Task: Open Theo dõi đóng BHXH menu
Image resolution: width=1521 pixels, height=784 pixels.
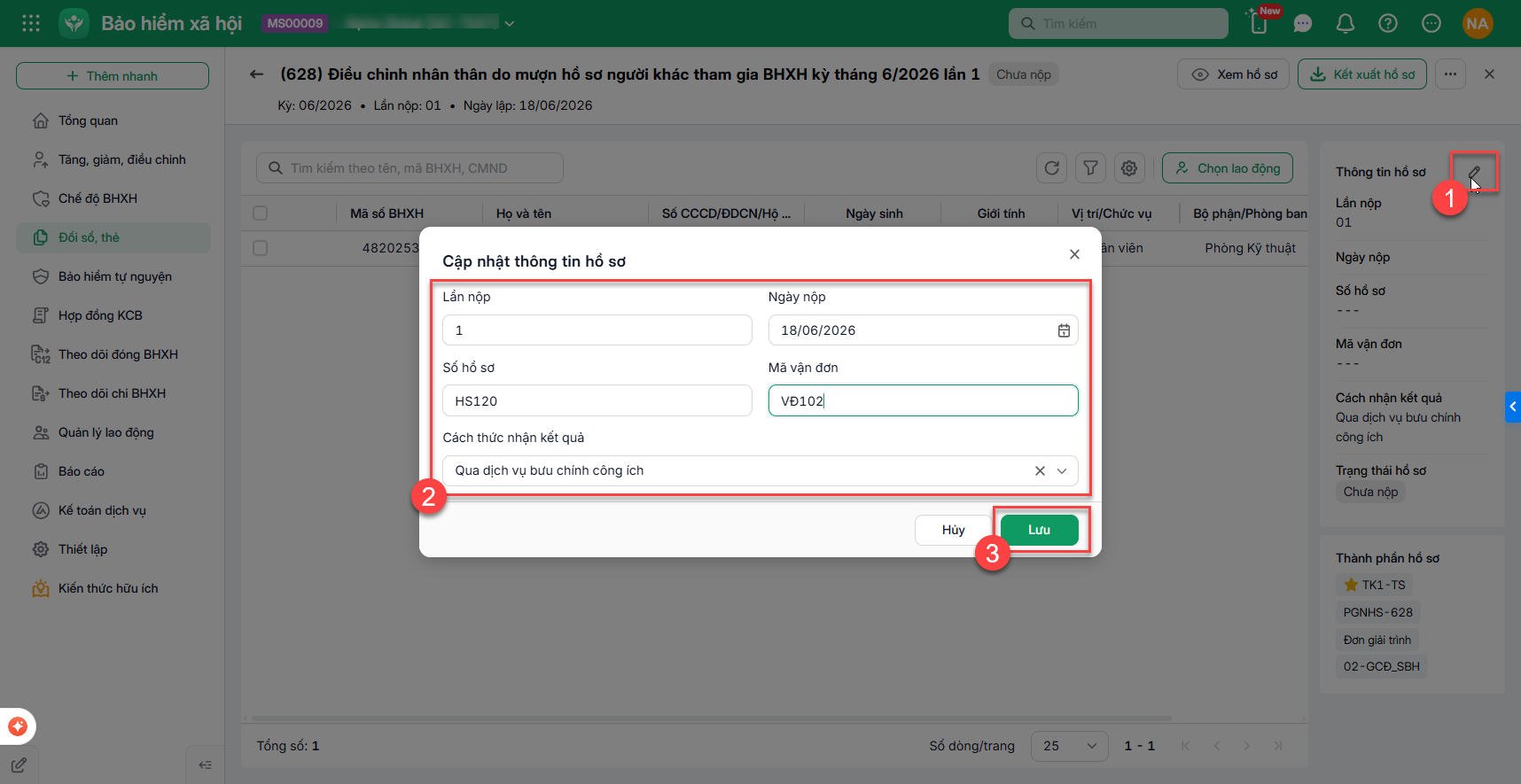Action: point(113,354)
